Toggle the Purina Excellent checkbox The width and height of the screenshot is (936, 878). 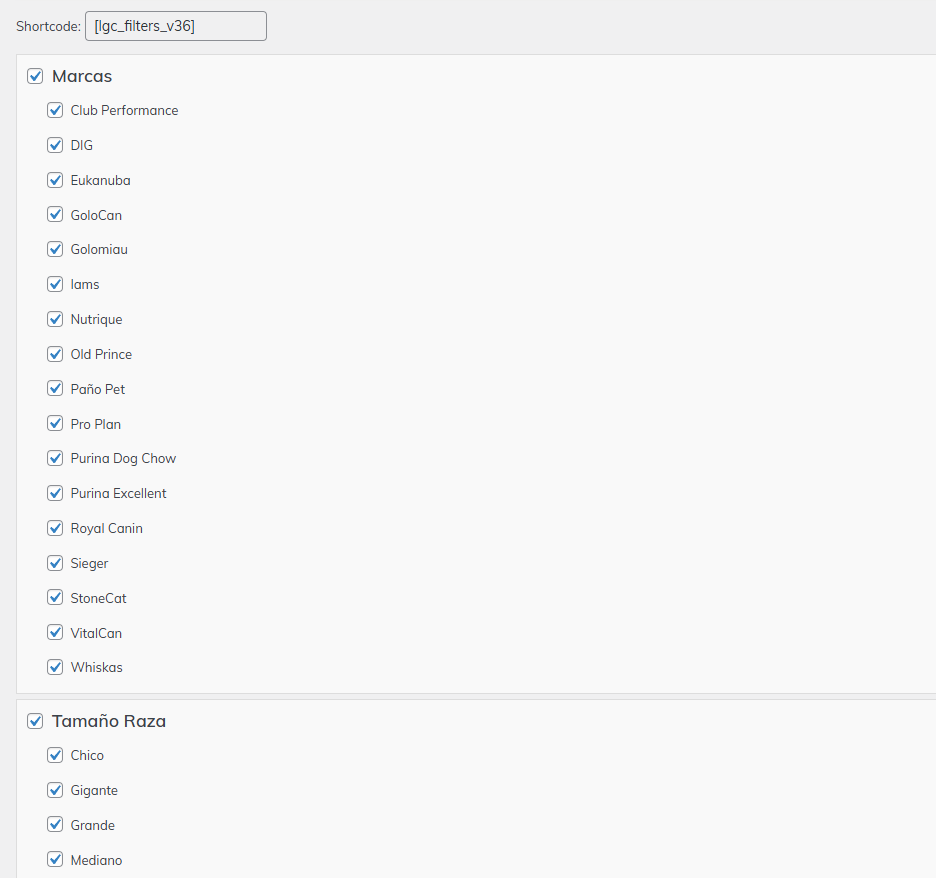[x=55, y=493]
